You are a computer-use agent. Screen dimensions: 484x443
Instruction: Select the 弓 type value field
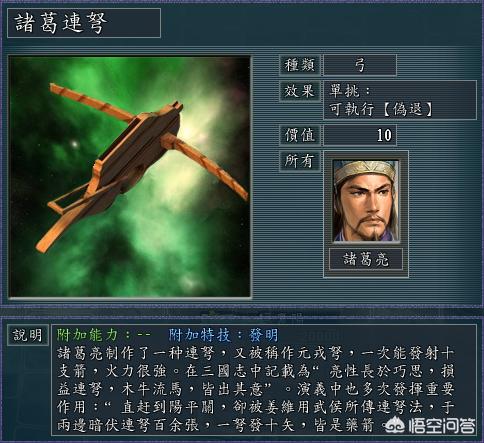point(360,65)
